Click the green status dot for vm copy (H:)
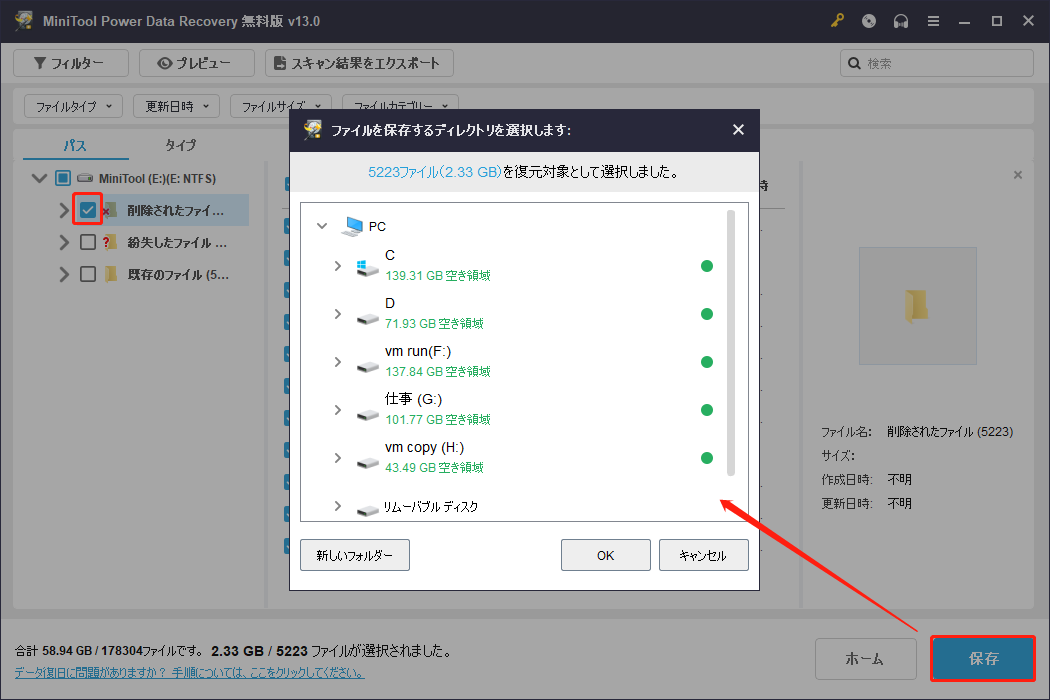 [x=706, y=458]
